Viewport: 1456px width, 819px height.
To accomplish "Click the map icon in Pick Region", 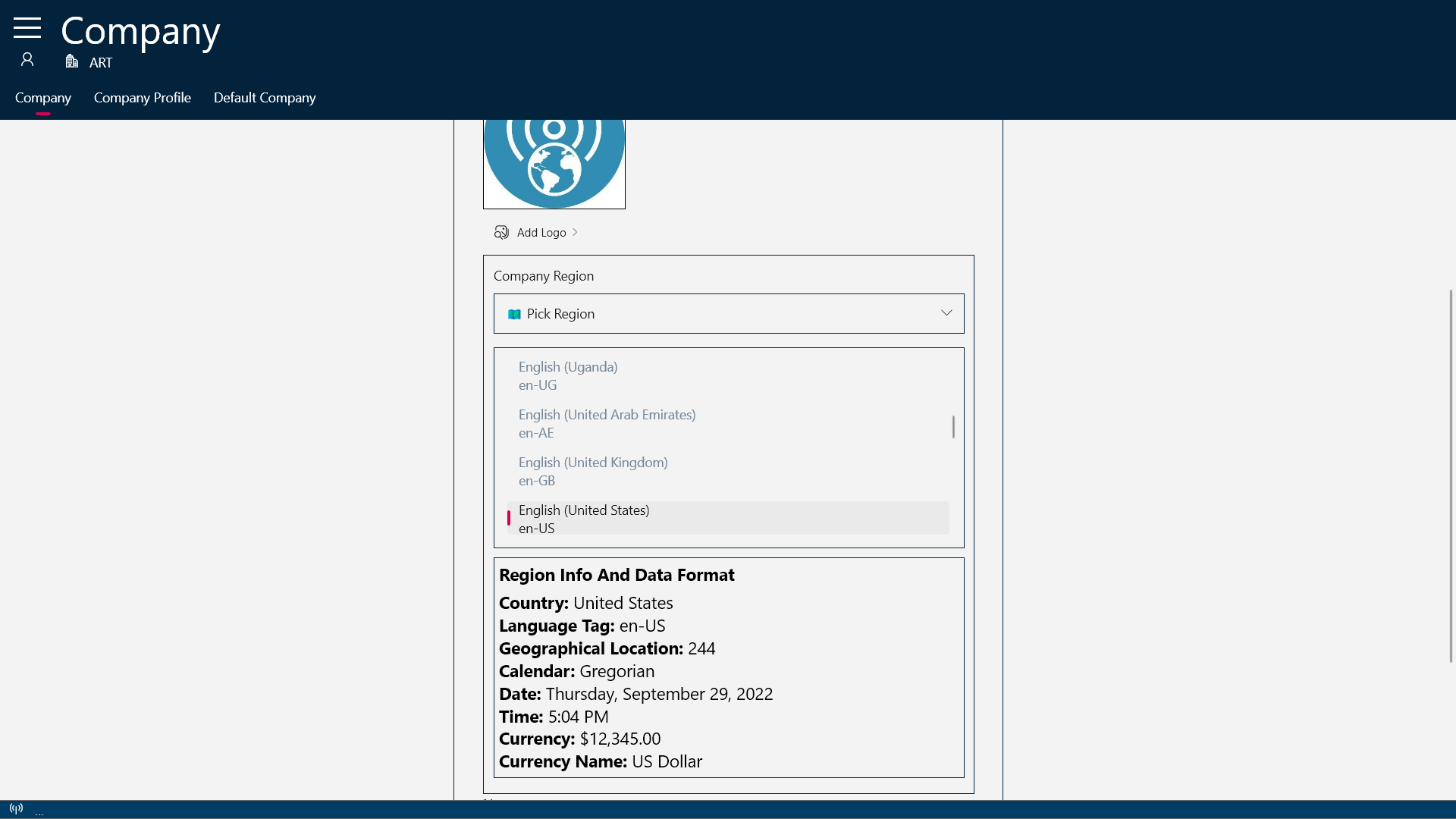I will click(x=514, y=314).
